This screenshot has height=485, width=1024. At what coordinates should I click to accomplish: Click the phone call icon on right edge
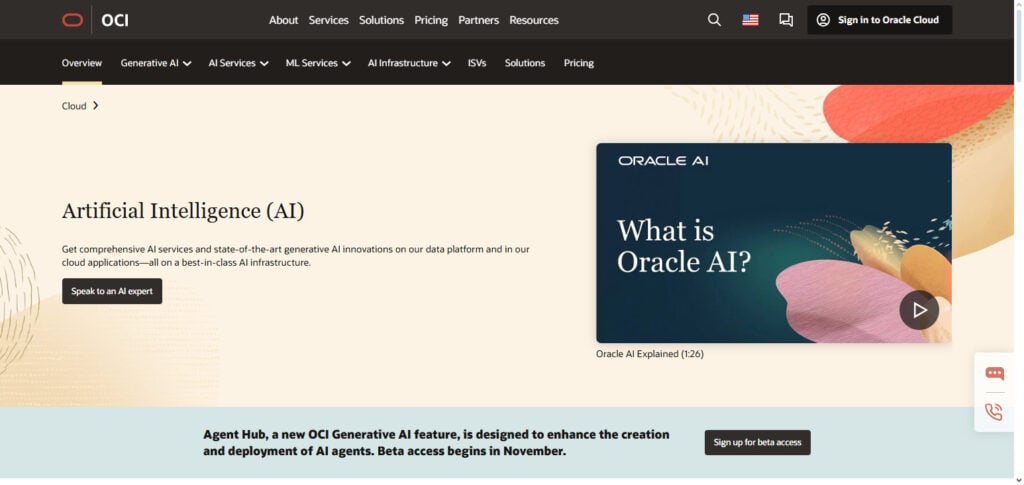coord(994,412)
